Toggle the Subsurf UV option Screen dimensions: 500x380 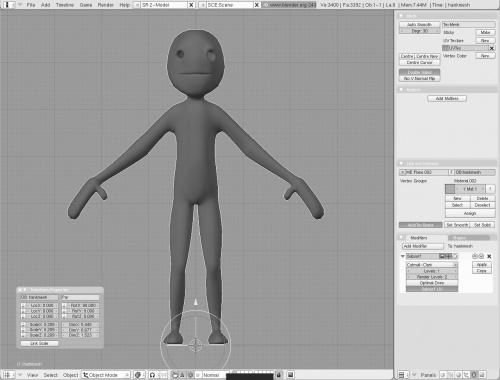432,289
